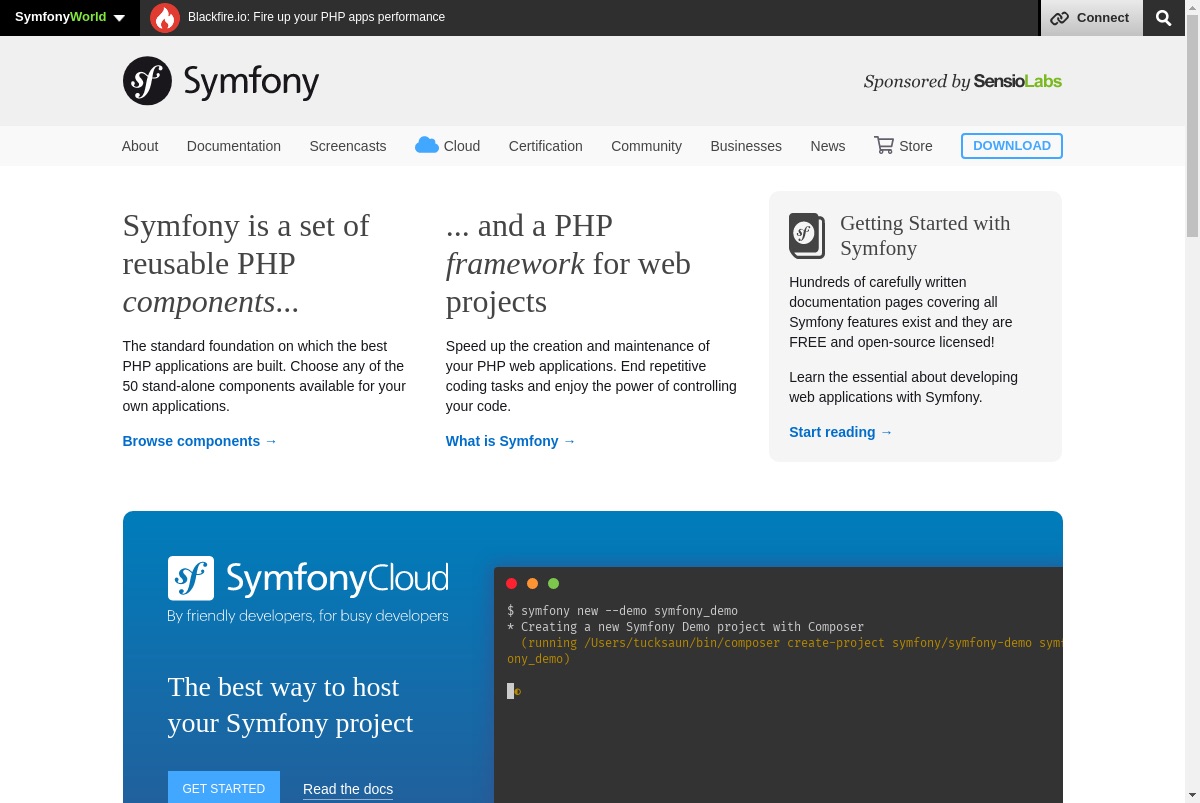Click the 'symfony new --demo' terminal line
The width and height of the screenshot is (1200, 803).
point(622,611)
